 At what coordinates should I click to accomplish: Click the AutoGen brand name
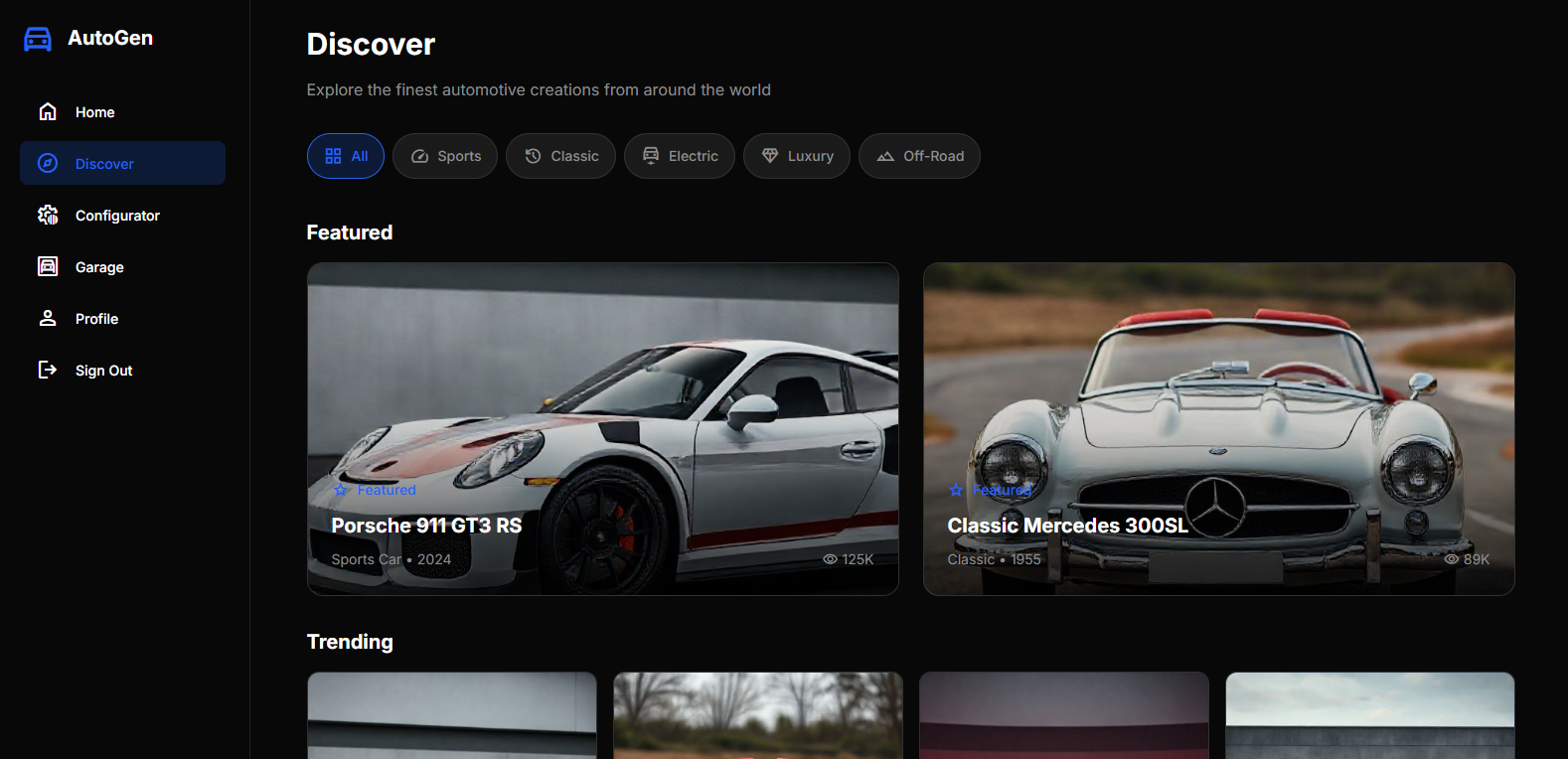pyautogui.click(x=110, y=38)
